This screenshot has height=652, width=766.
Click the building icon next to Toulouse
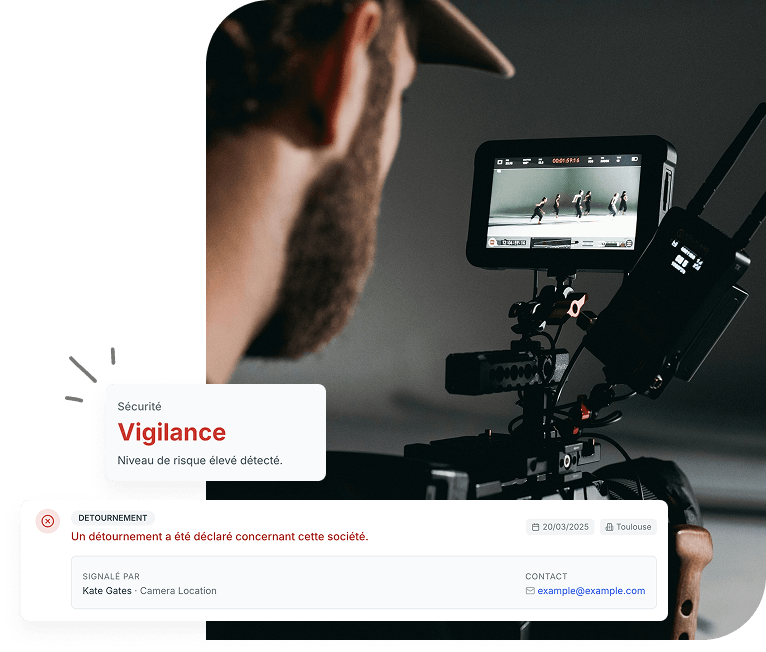tap(609, 527)
